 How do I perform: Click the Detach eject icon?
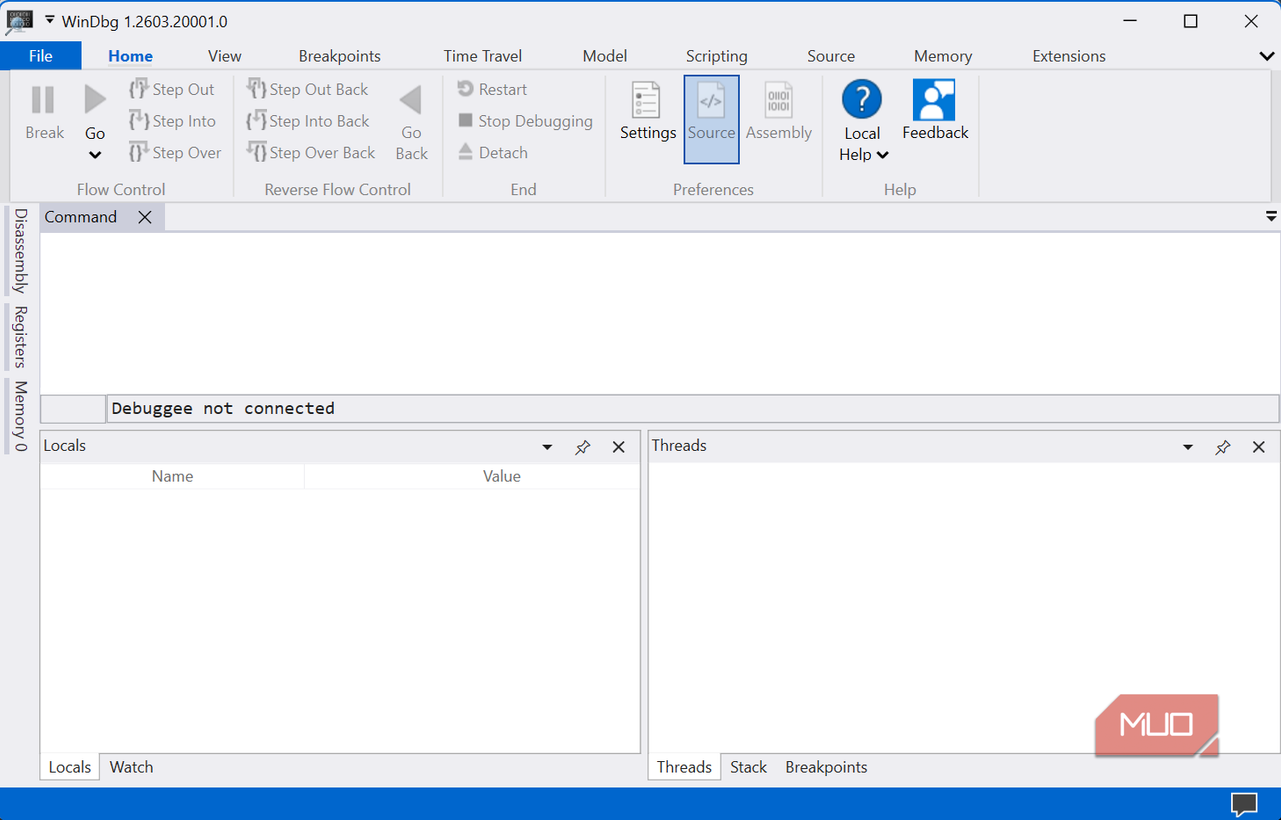465,152
